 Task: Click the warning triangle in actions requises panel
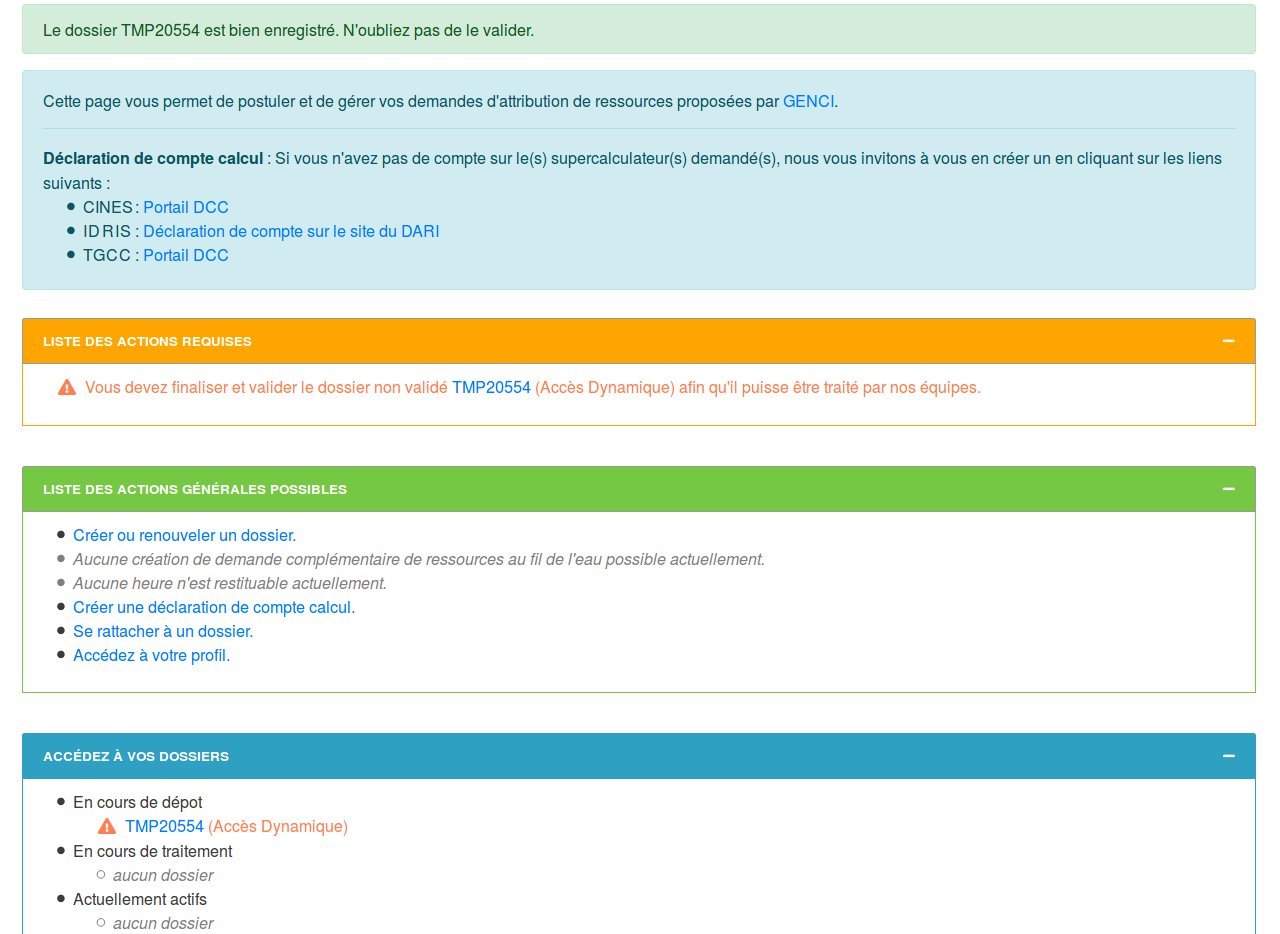pos(67,387)
